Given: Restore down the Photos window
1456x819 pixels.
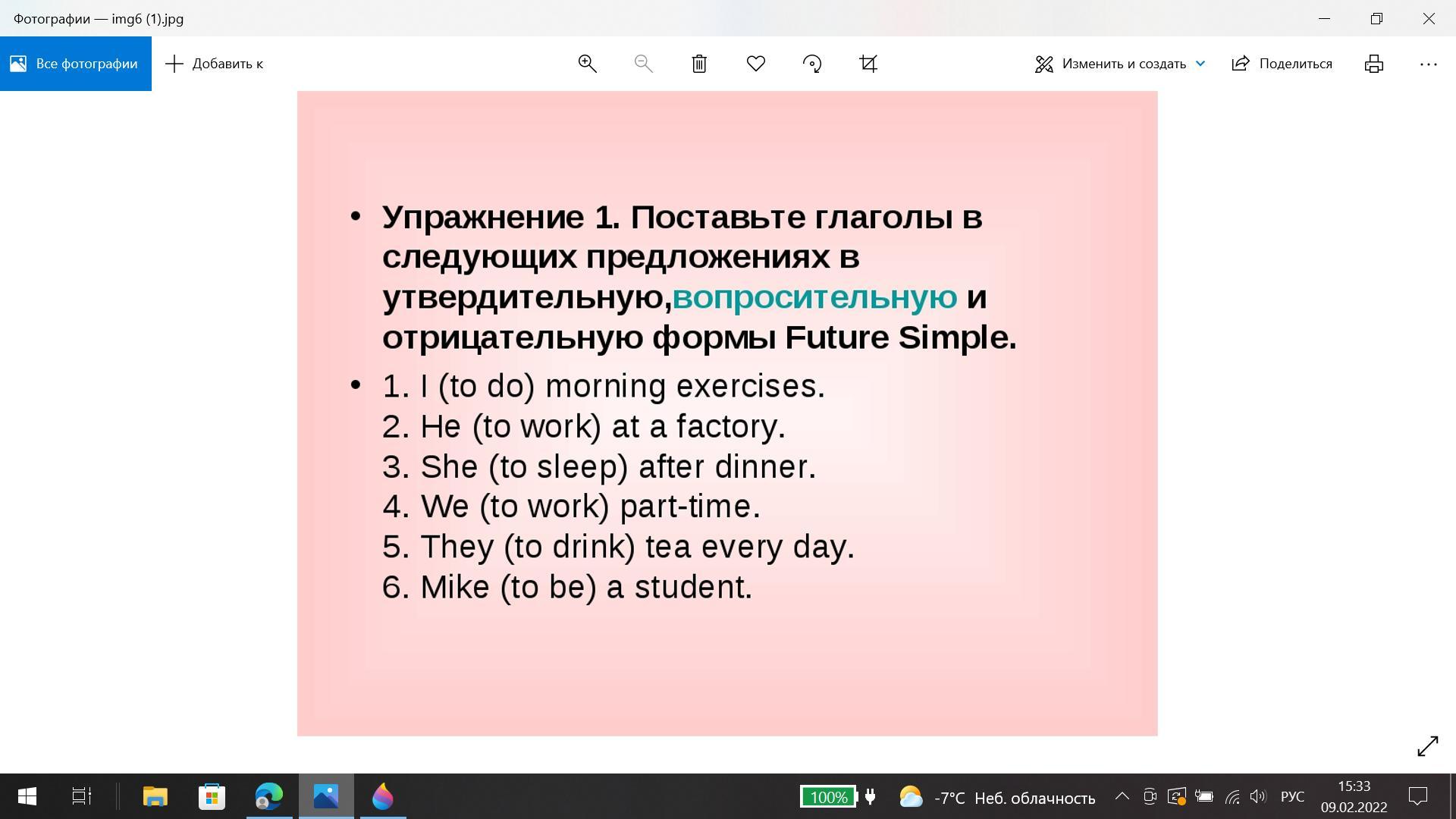Looking at the screenshot, I should (x=1376, y=18).
